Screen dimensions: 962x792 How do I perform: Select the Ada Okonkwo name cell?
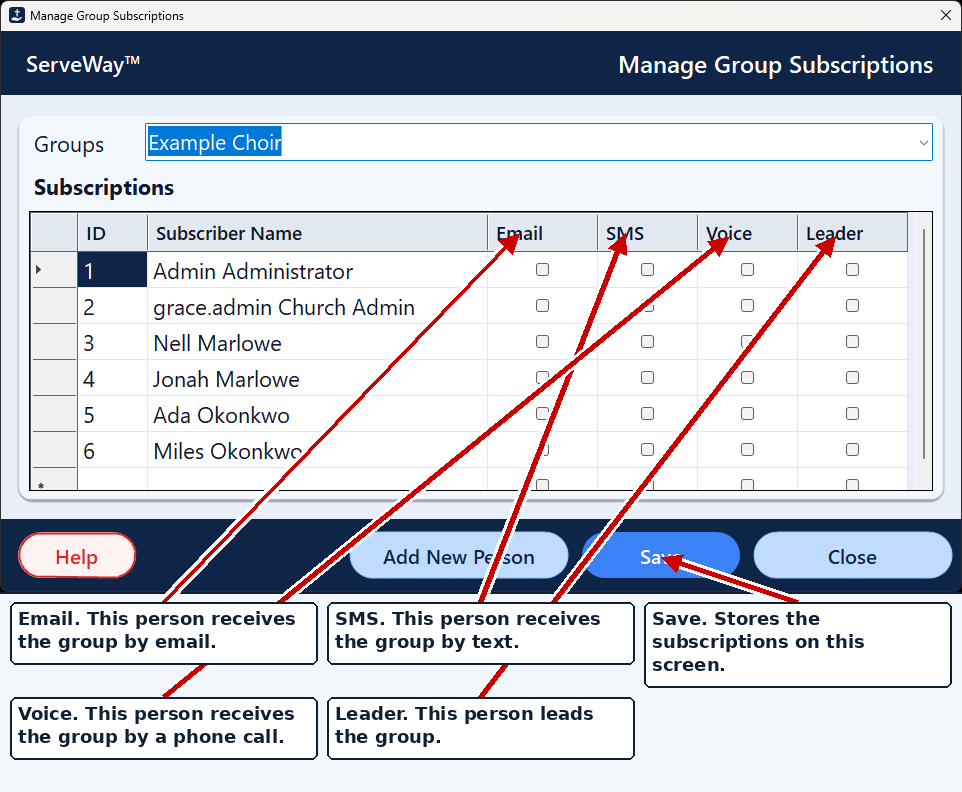[x=317, y=414]
